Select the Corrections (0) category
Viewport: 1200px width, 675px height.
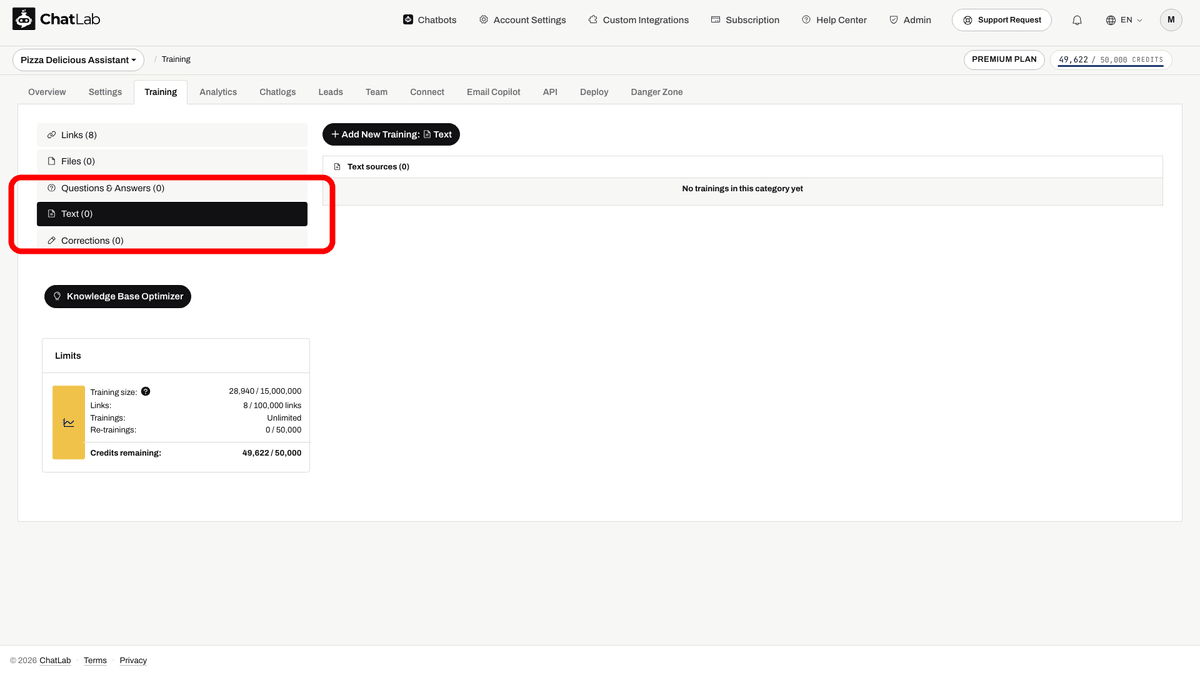coord(172,241)
